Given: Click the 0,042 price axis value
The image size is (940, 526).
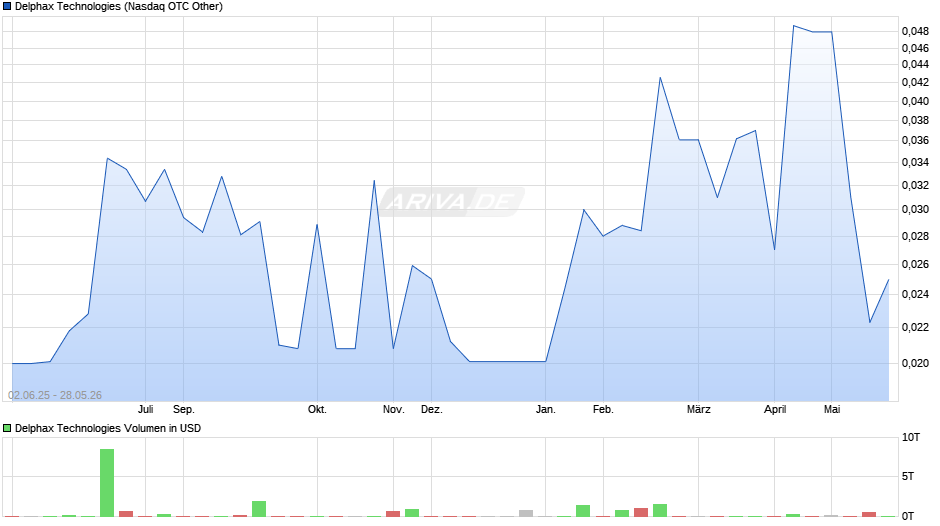Looking at the screenshot, I should [x=915, y=82].
